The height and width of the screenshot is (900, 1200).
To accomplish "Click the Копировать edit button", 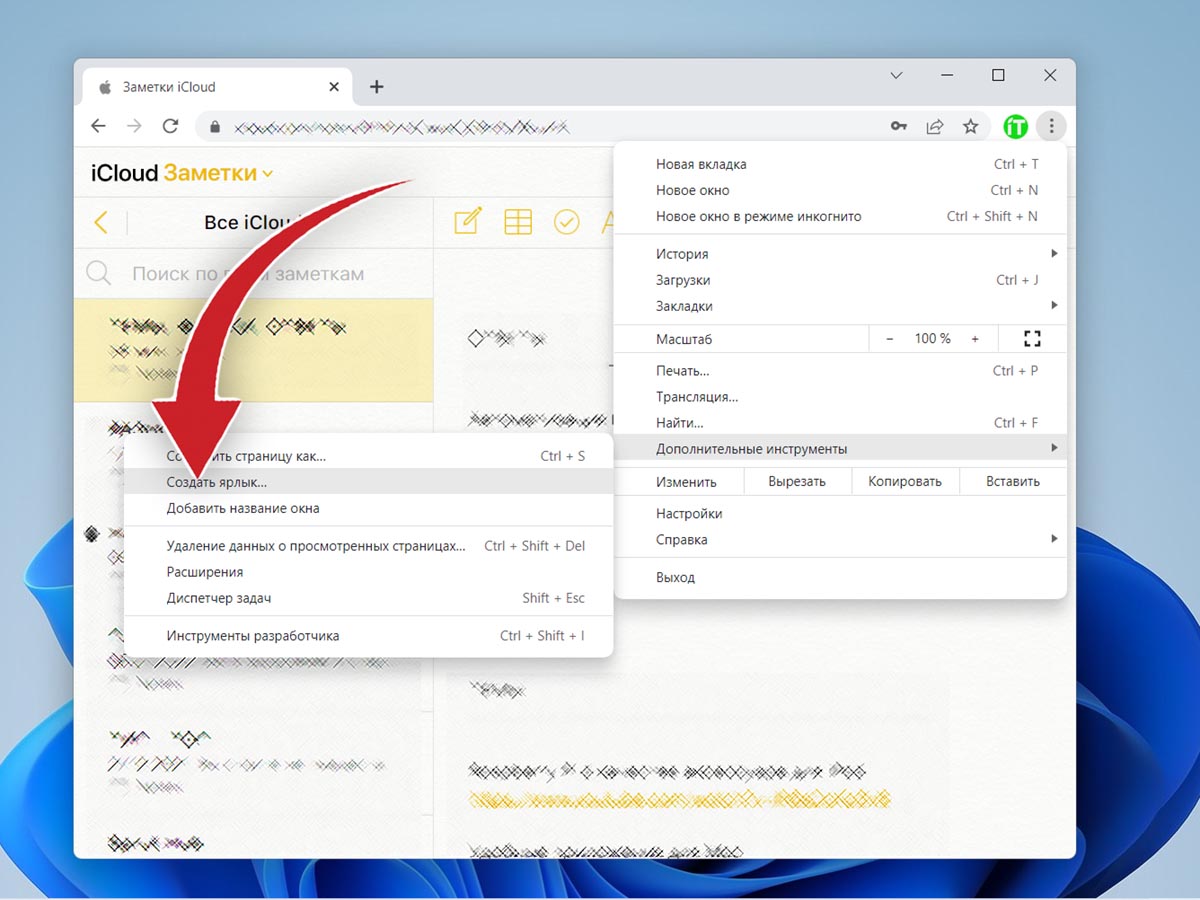I will pos(905,481).
